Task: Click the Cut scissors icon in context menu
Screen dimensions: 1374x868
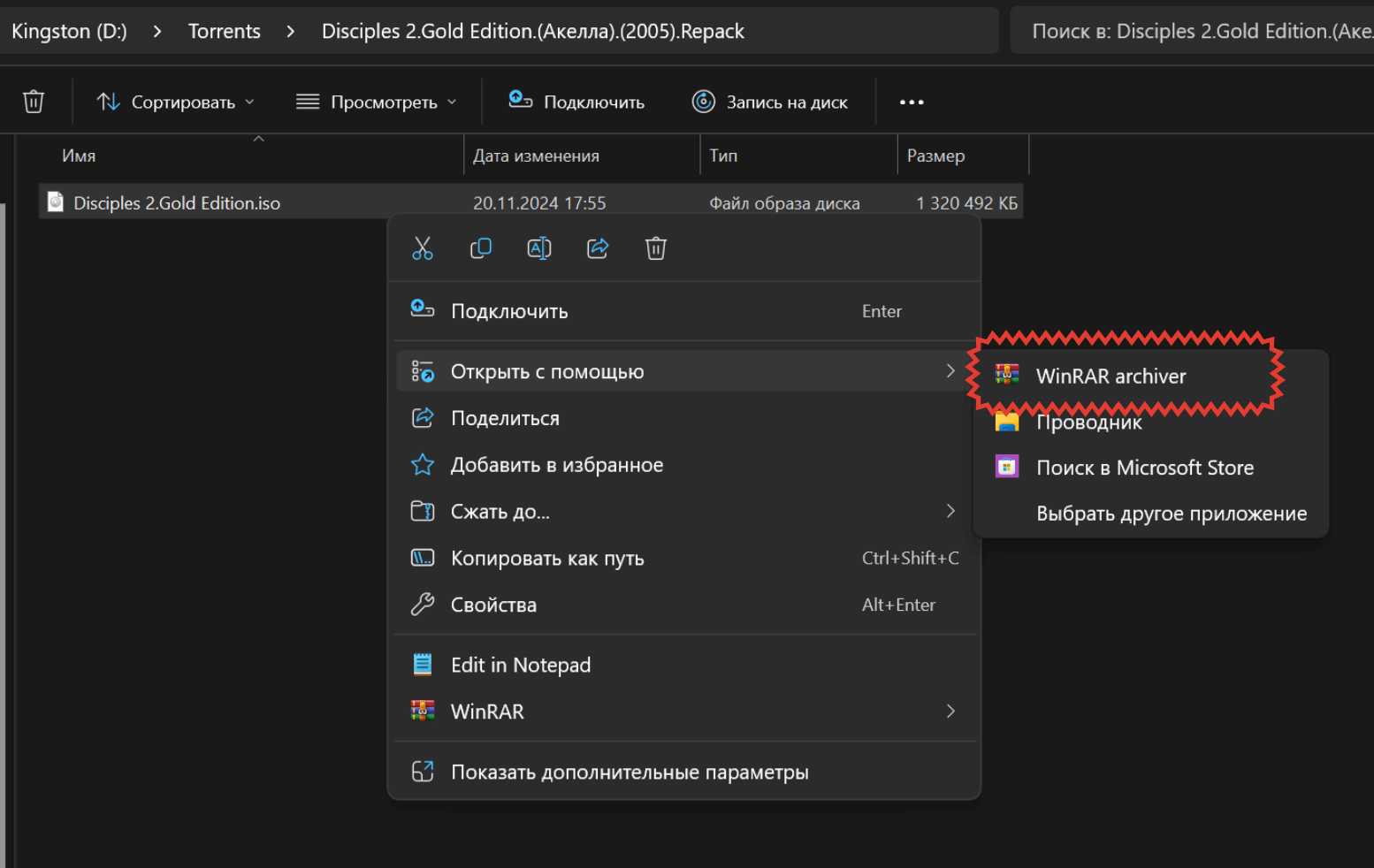Action: [x=423, y=248]
